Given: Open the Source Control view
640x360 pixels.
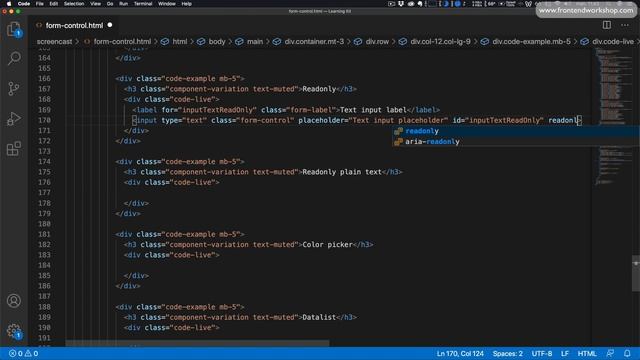Looking at the screenshot, I should [14, 88].
